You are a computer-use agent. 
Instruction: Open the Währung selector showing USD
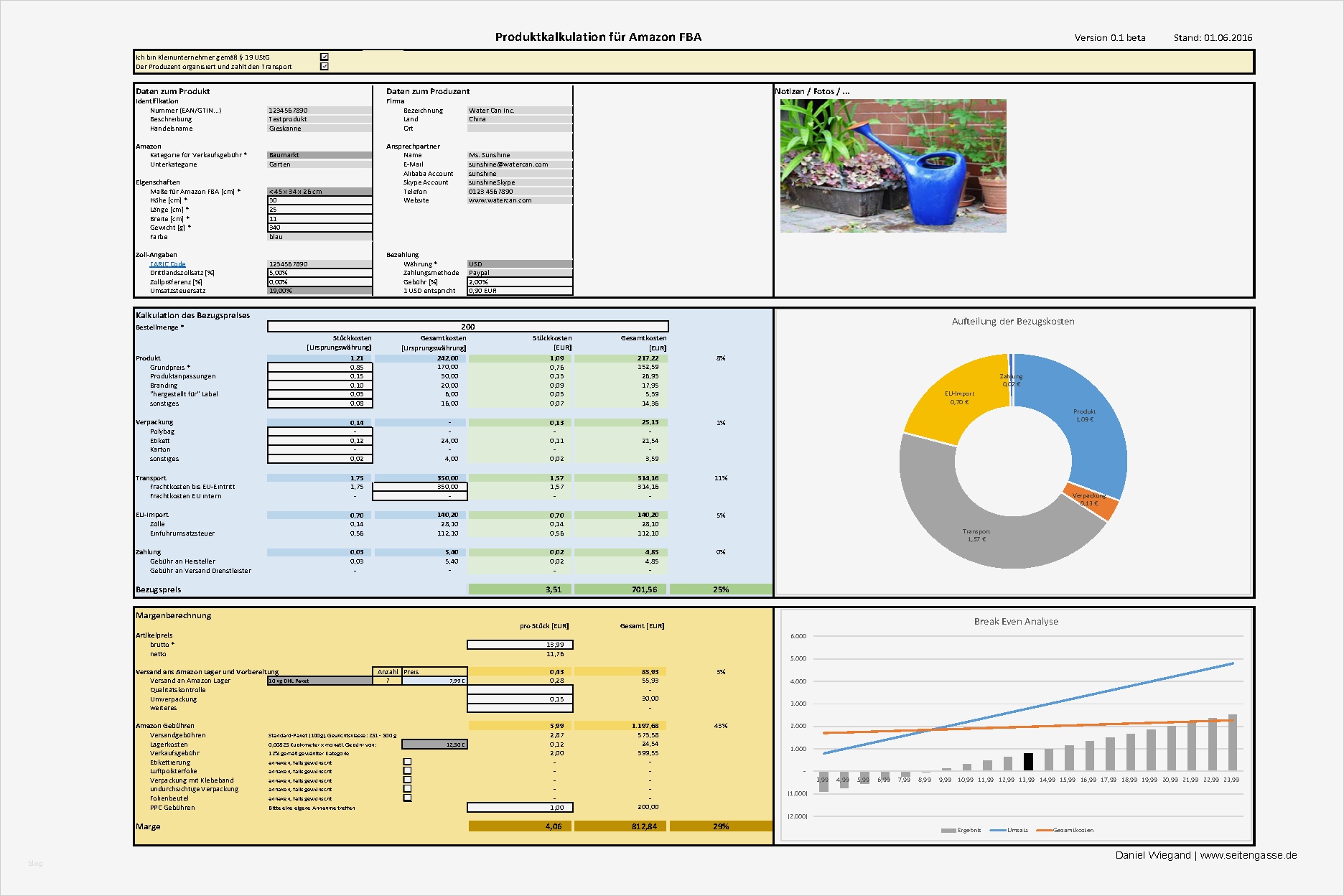tap(519, 263)
